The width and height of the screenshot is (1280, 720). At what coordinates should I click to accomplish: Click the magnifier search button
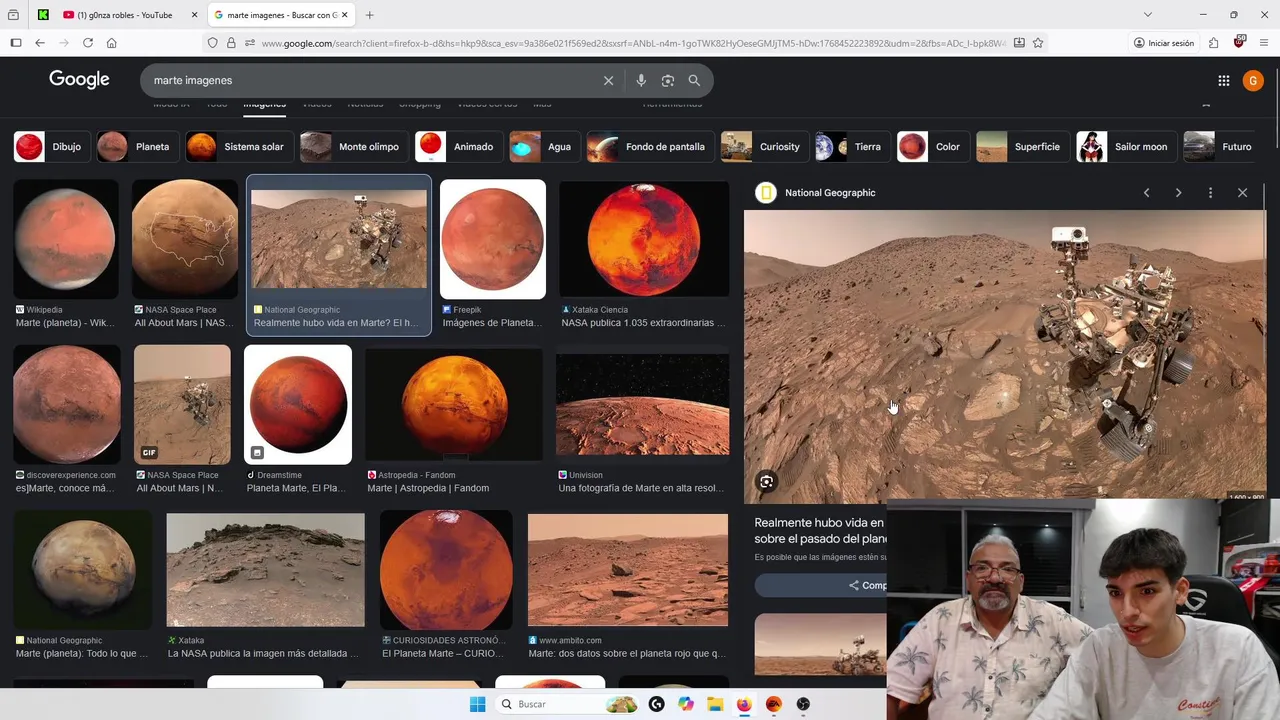click(694, 80)
